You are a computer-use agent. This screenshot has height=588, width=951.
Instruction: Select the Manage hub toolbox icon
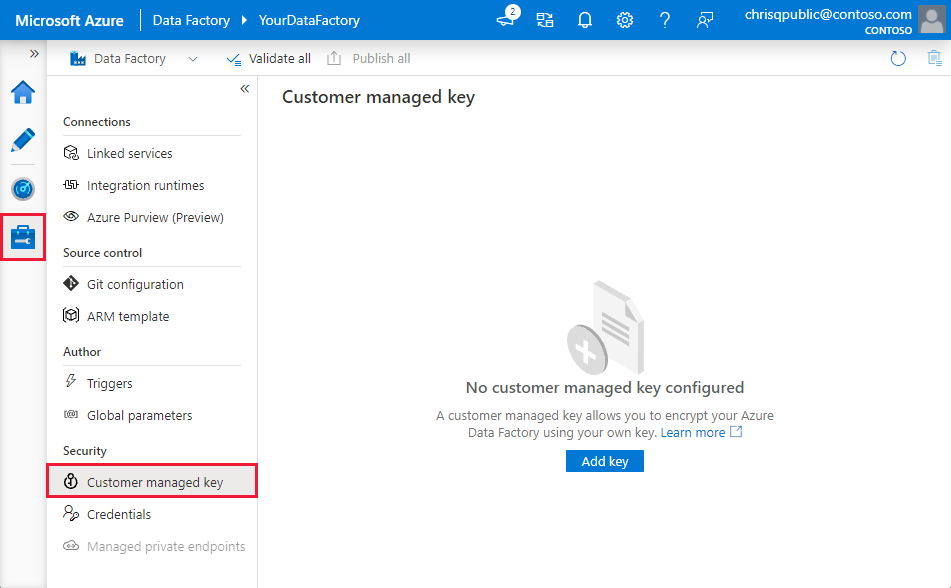(x=22, y=237)
